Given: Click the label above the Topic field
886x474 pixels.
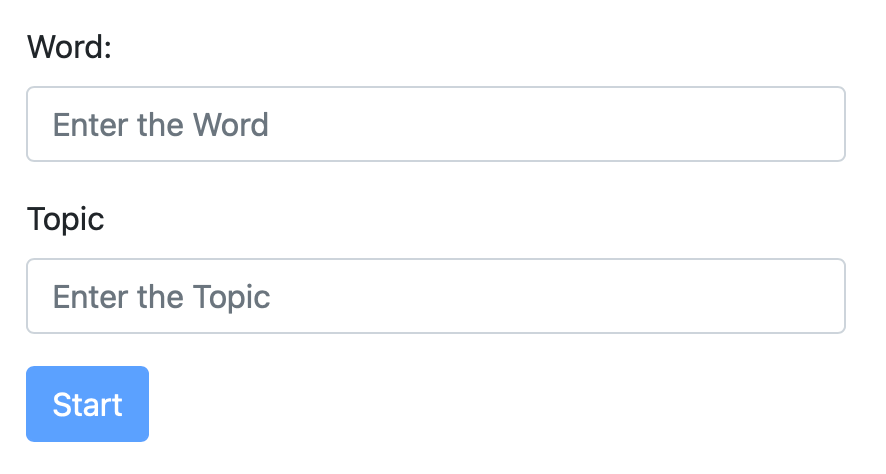Looking at the screenshot, I should [x=66, y=219].
